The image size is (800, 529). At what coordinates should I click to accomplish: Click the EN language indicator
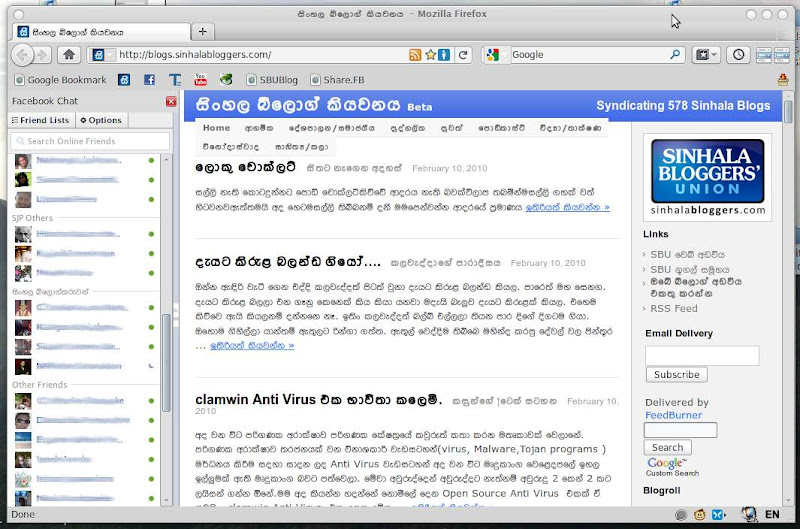tap(772, 514)
